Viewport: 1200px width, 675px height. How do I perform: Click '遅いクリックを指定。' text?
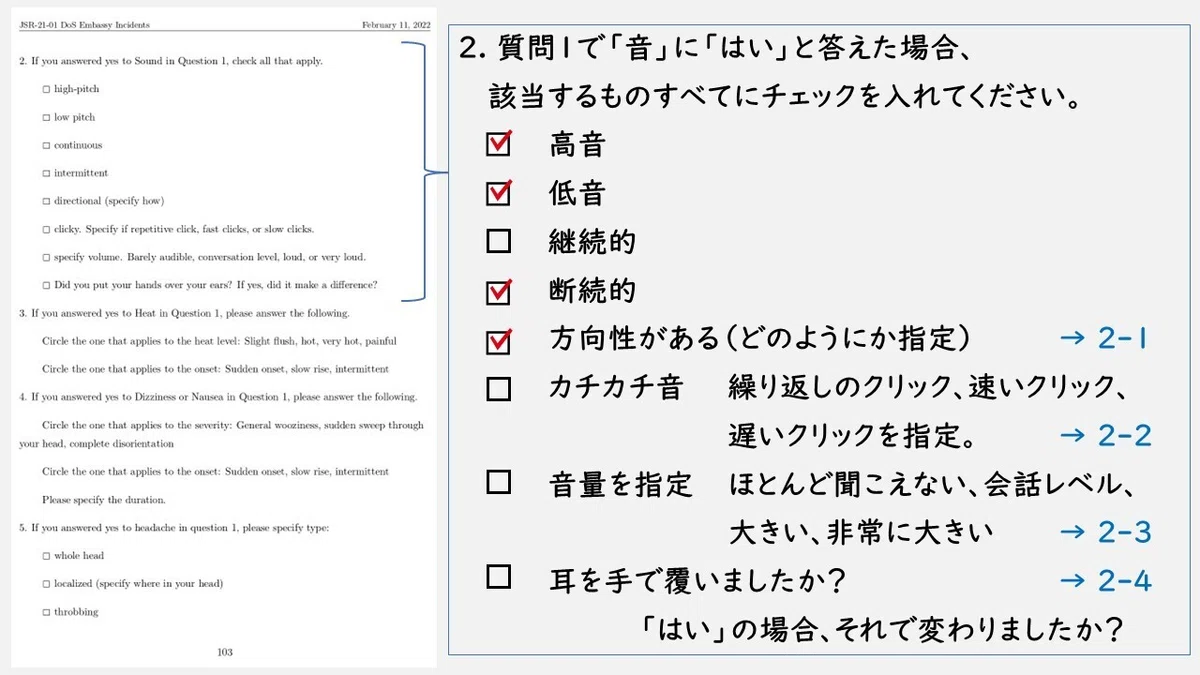pos(852,436)
